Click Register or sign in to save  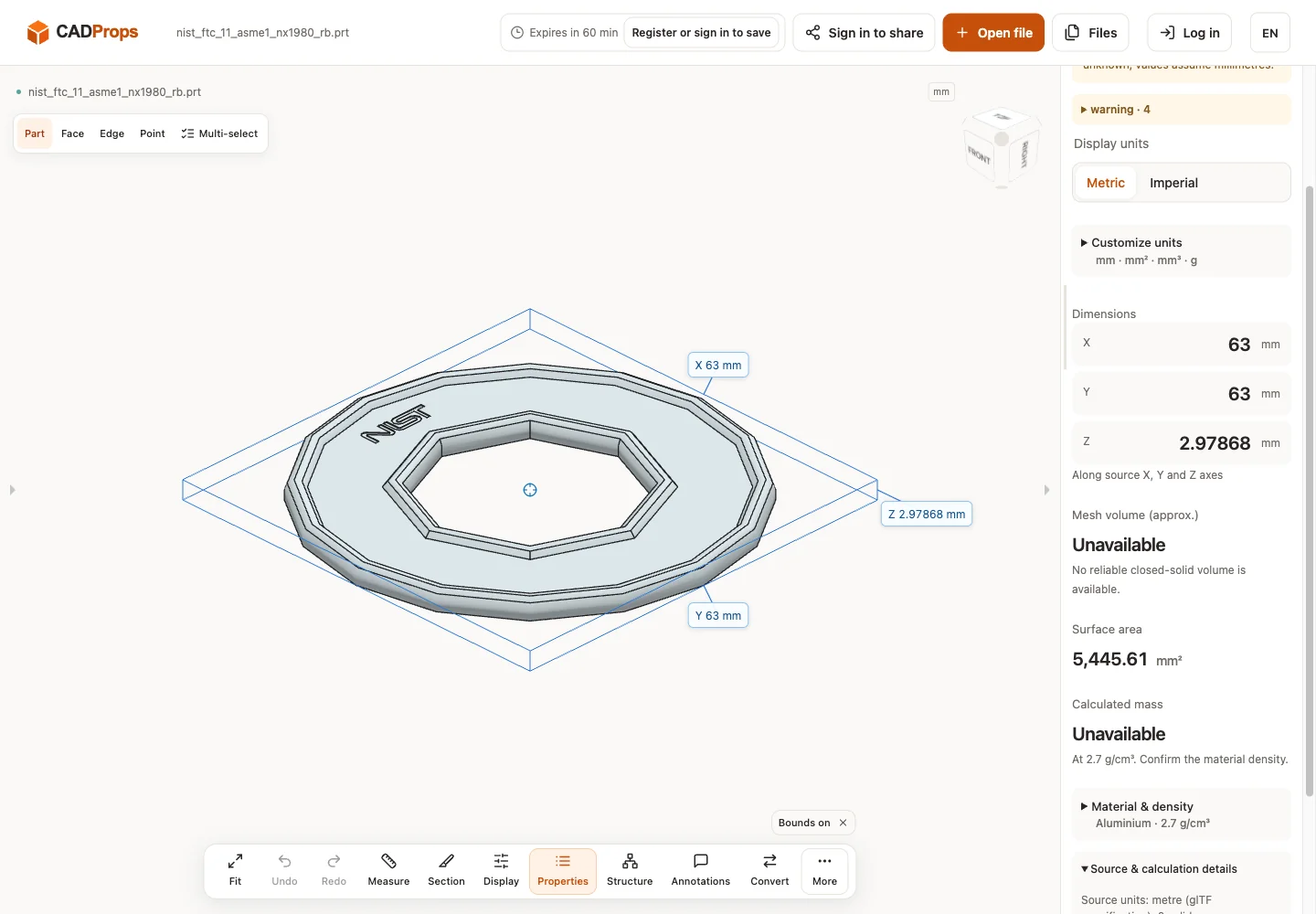pos(701,33)
